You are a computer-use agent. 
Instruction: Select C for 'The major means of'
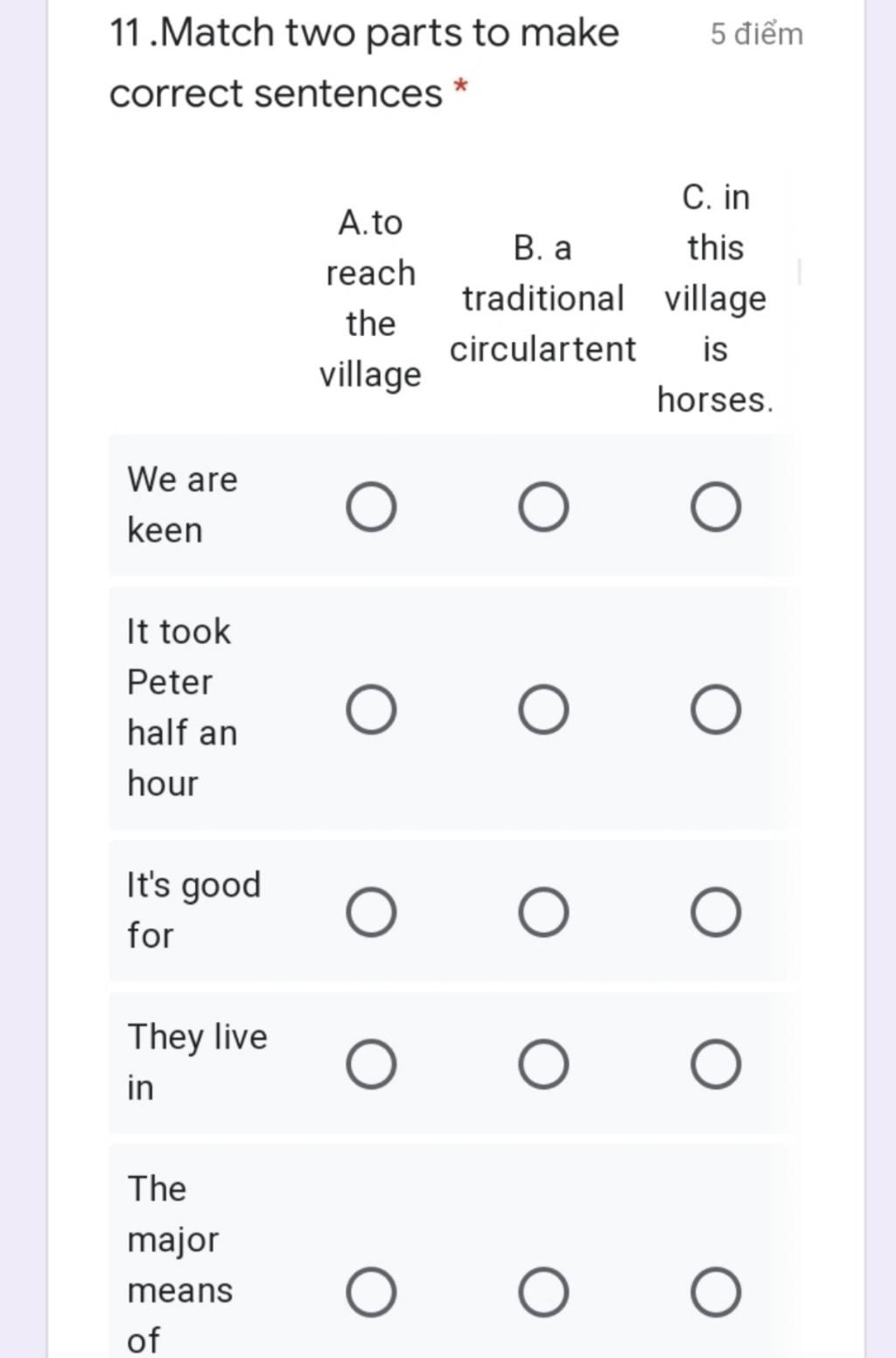coord(716,1291)
